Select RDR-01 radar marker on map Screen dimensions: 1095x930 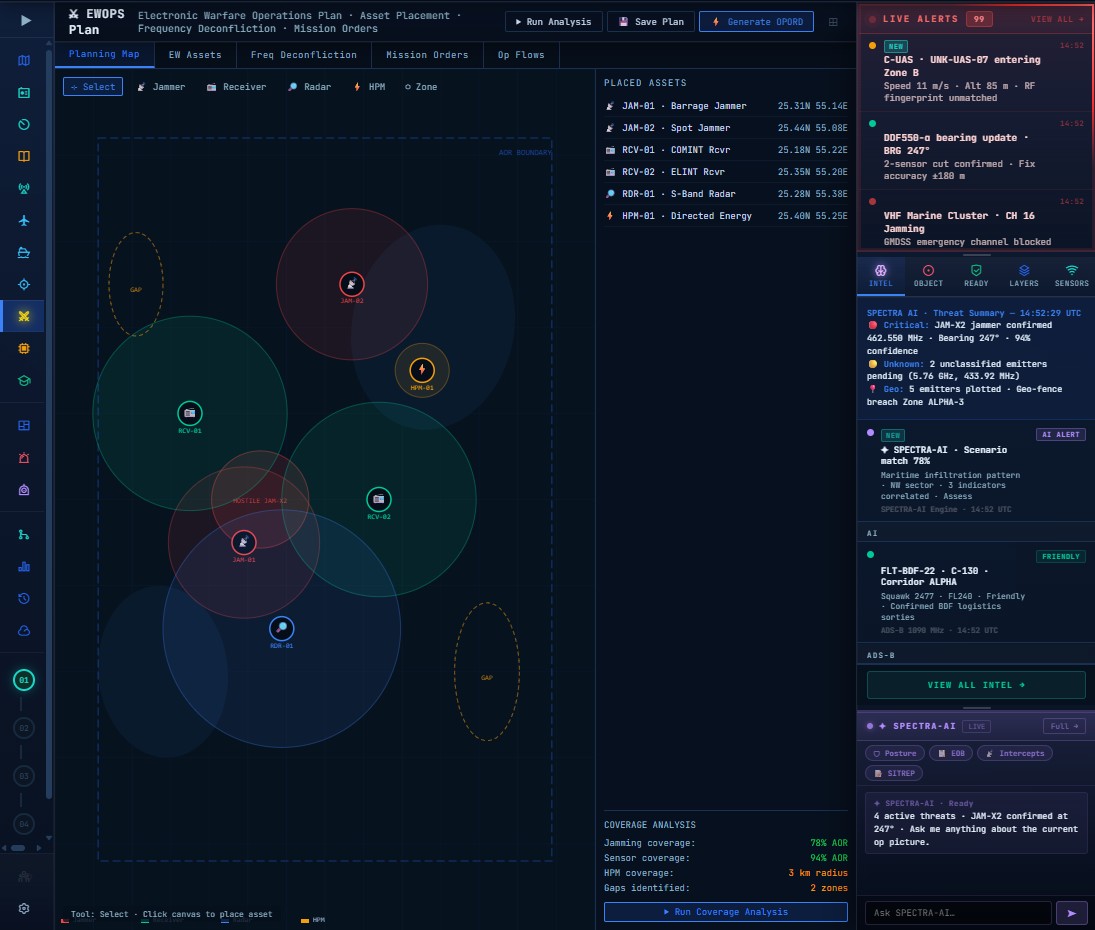tap(281, 628)
